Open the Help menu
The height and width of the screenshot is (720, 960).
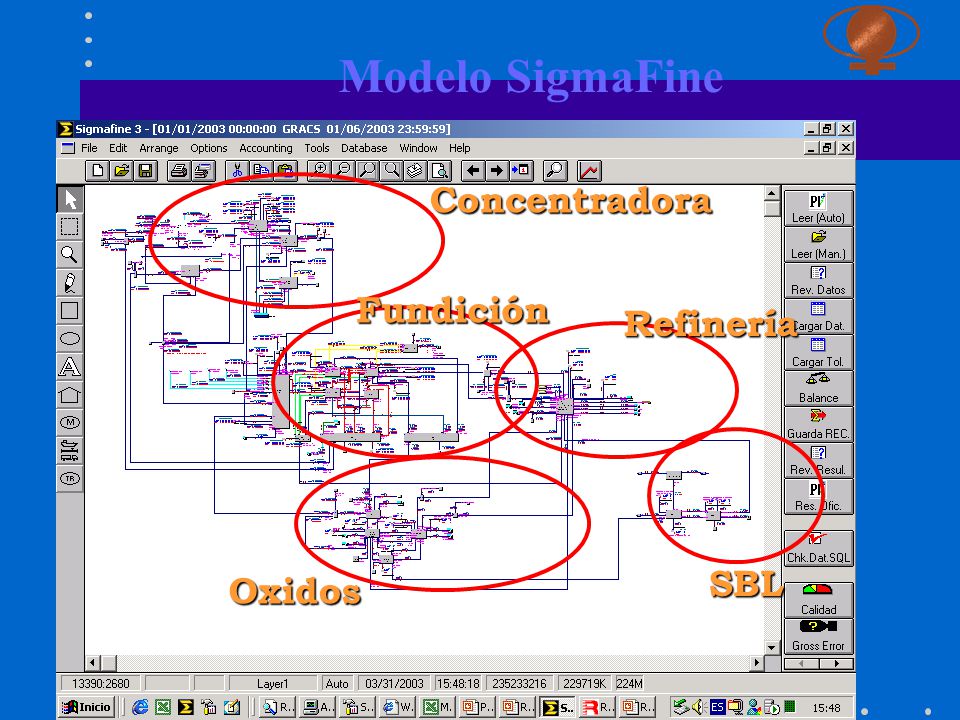pyautogui.click(x=459, y=148)
